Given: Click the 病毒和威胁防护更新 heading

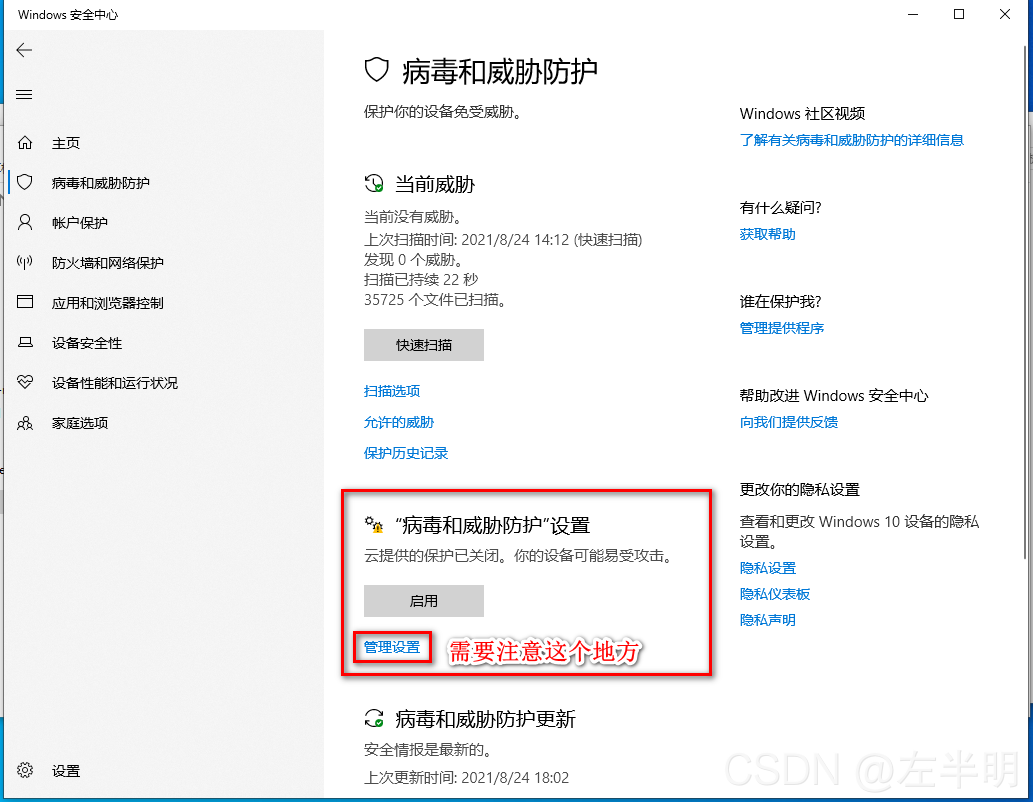Looking at the screenshot, I should [485, 719].
